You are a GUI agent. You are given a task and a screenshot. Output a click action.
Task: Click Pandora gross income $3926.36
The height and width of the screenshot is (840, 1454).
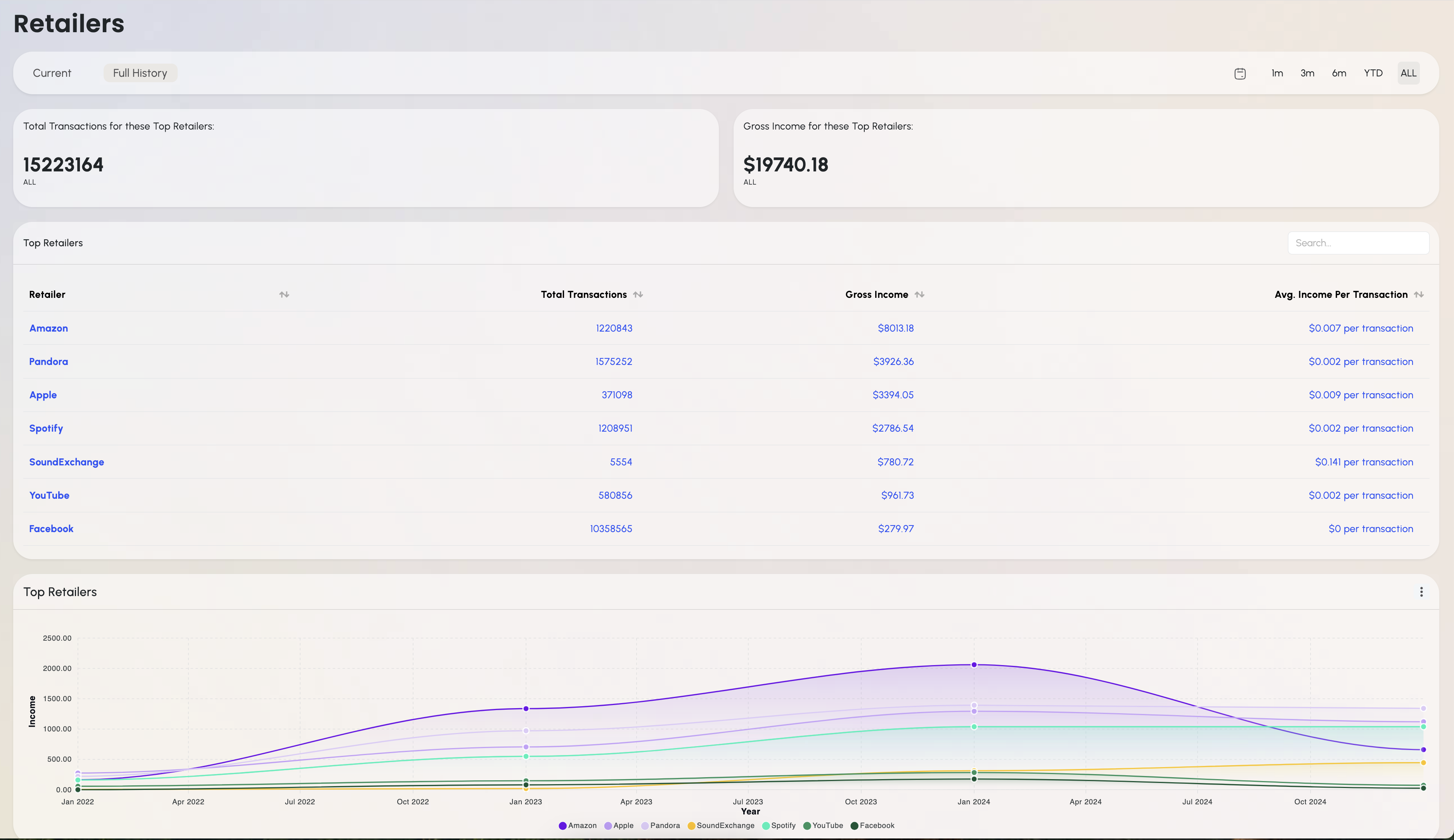893,362
